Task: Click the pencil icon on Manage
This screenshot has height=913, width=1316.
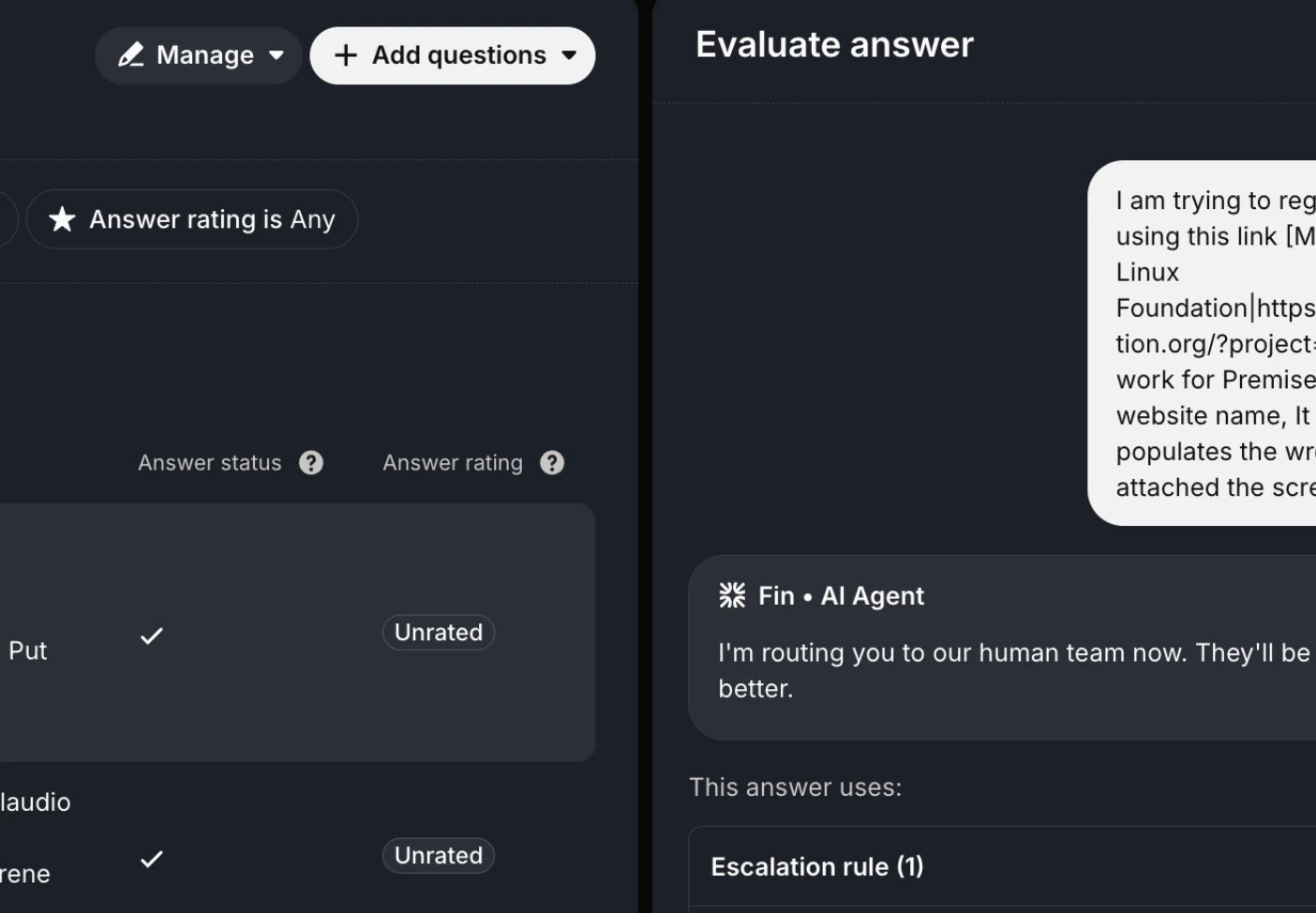Action: (131, 55)
